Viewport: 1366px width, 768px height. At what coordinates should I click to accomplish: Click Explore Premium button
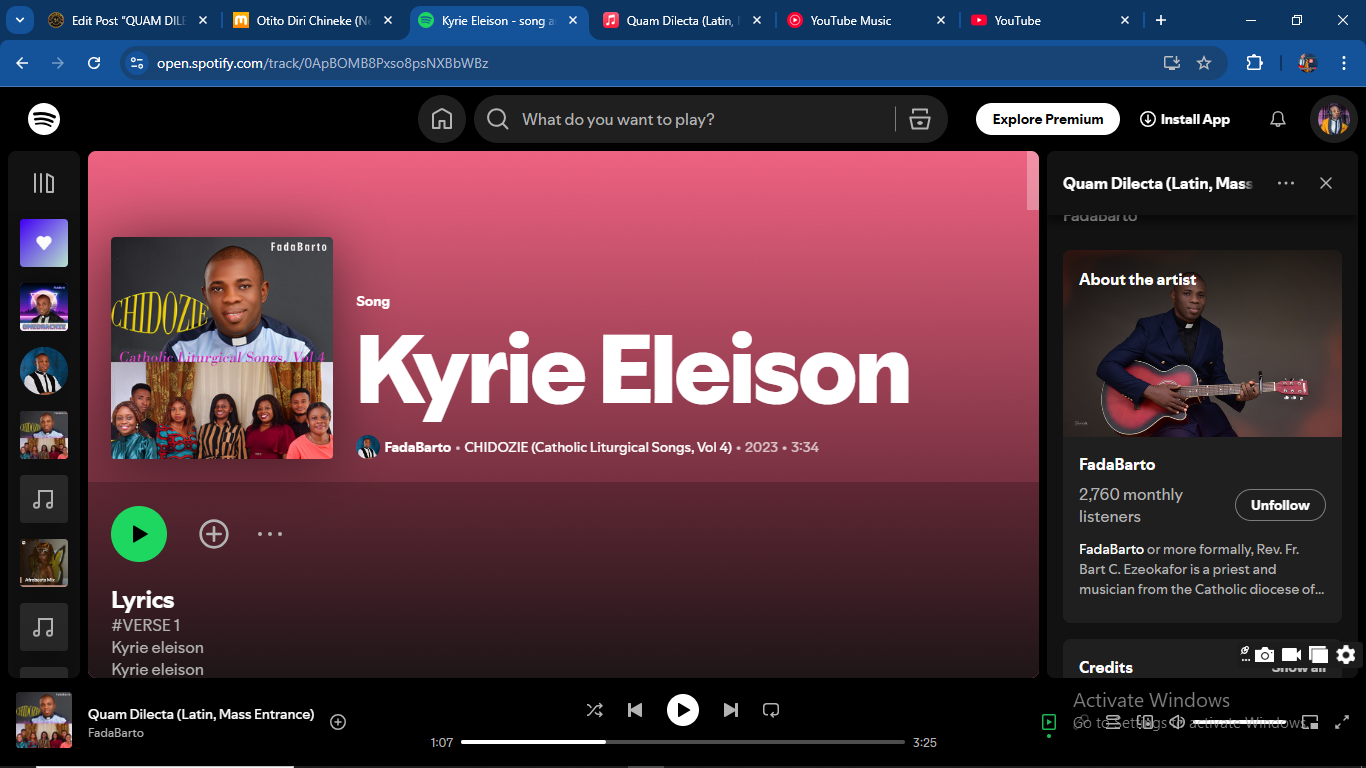click(1047, 119)
